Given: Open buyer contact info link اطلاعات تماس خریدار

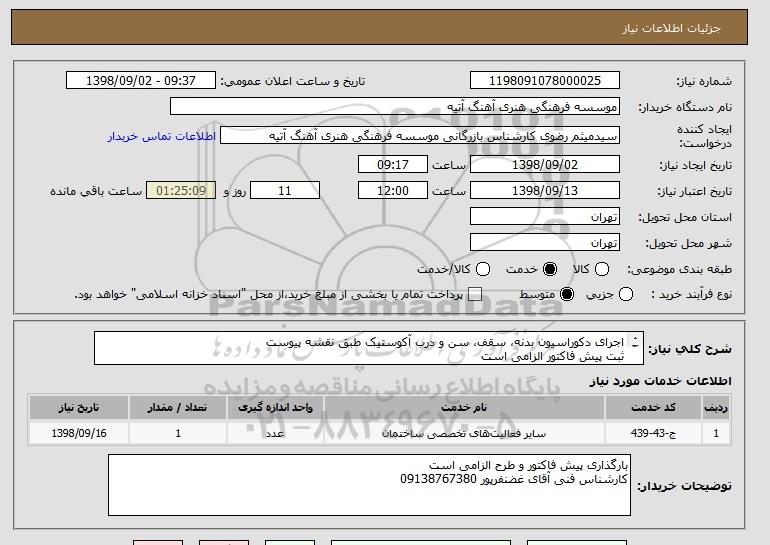Looking at the screenshot, I should [x=162, y=136].
